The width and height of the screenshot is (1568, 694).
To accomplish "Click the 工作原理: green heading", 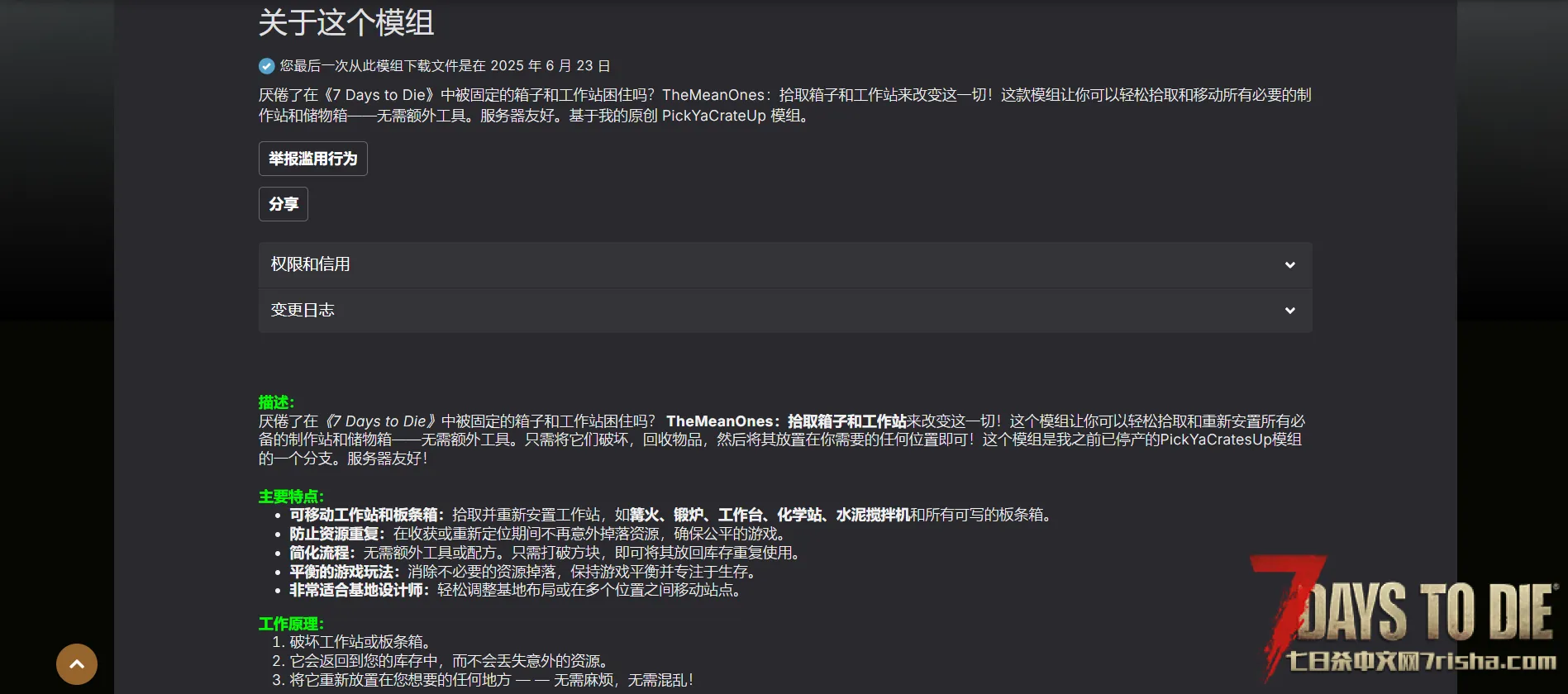I will pos(291,624).
